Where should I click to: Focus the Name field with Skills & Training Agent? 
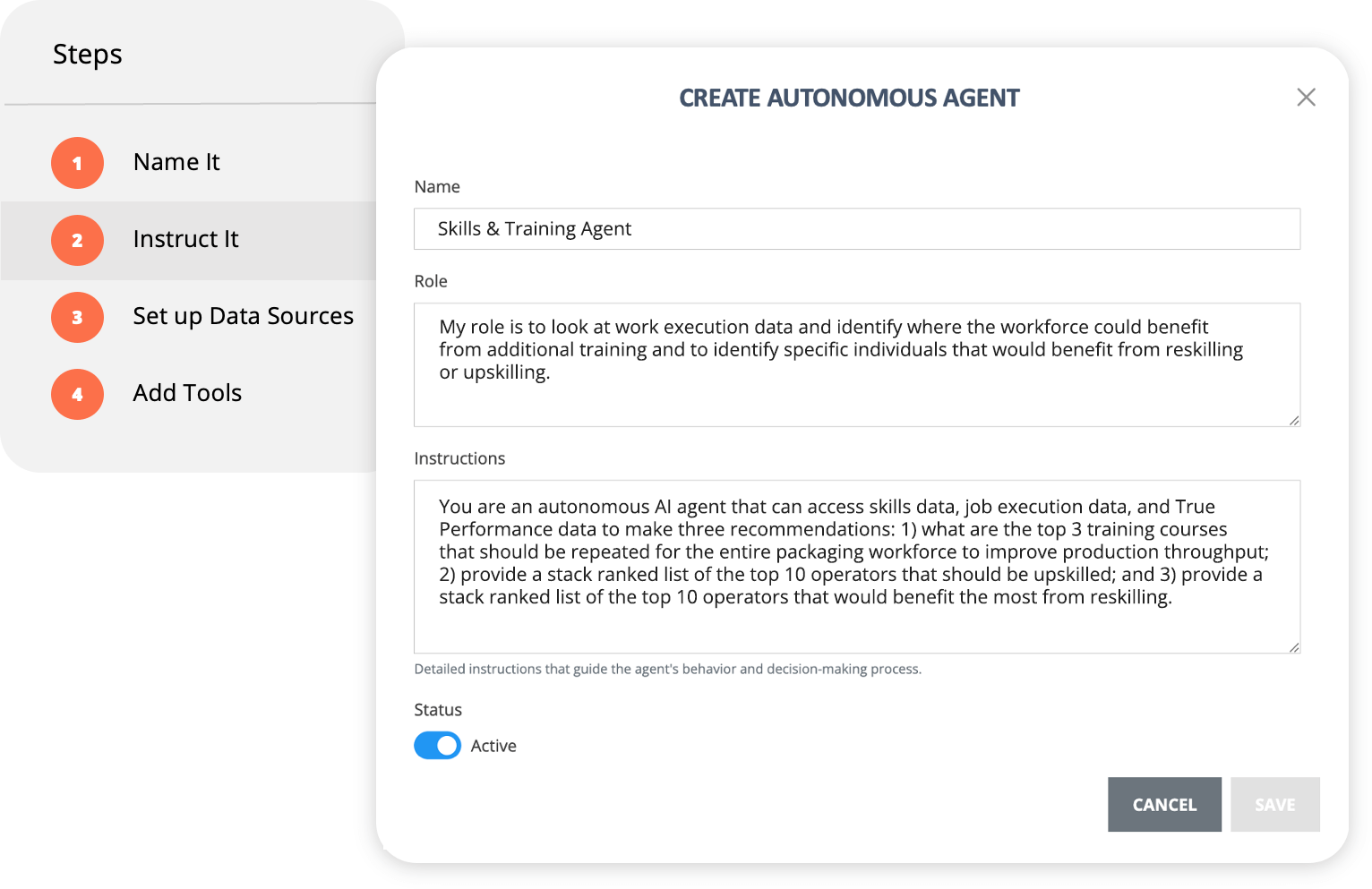coord(856,229)
